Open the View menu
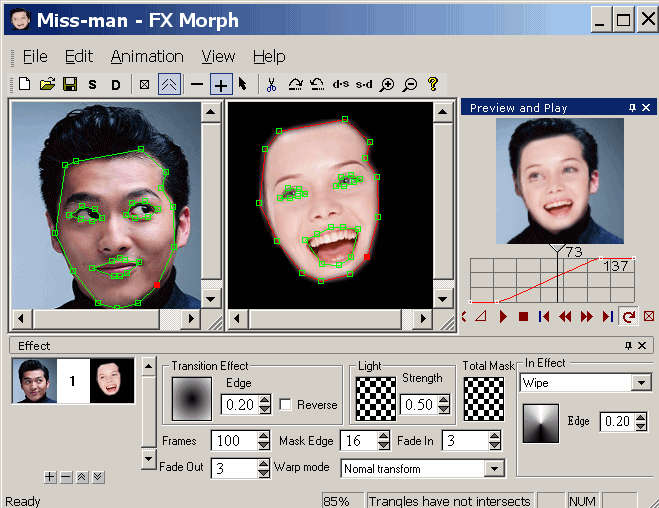The width and height of the screenshot is (659, 508). pos(218,56)
